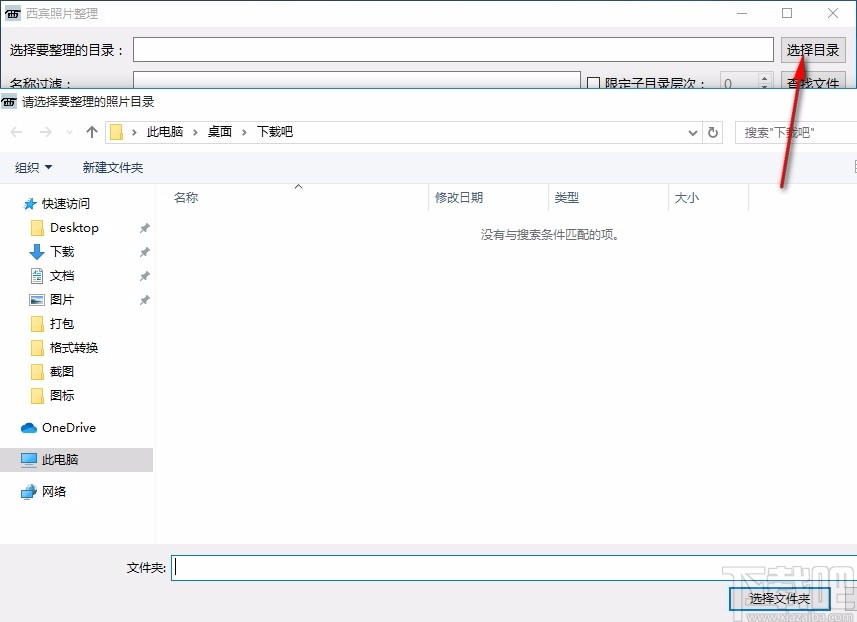
Task: Toggle the pin beside 图片 in sidebar
Action: [145, 299]
